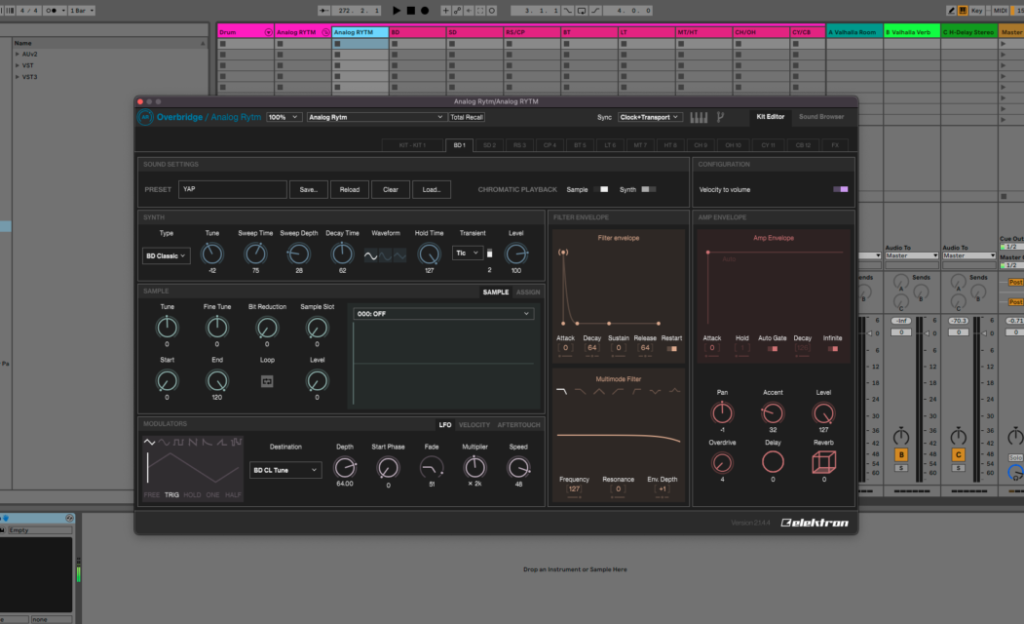Select the FX tab
This screenshot has height=624, width=1024.
835,145
